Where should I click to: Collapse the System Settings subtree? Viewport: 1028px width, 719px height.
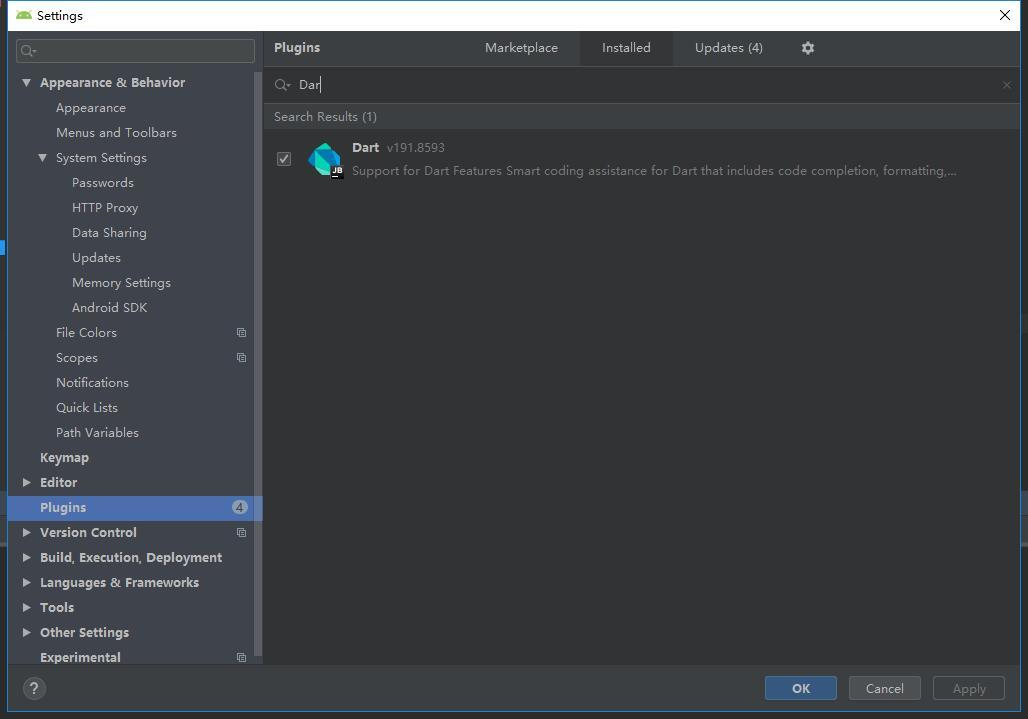tap(43, 158)
